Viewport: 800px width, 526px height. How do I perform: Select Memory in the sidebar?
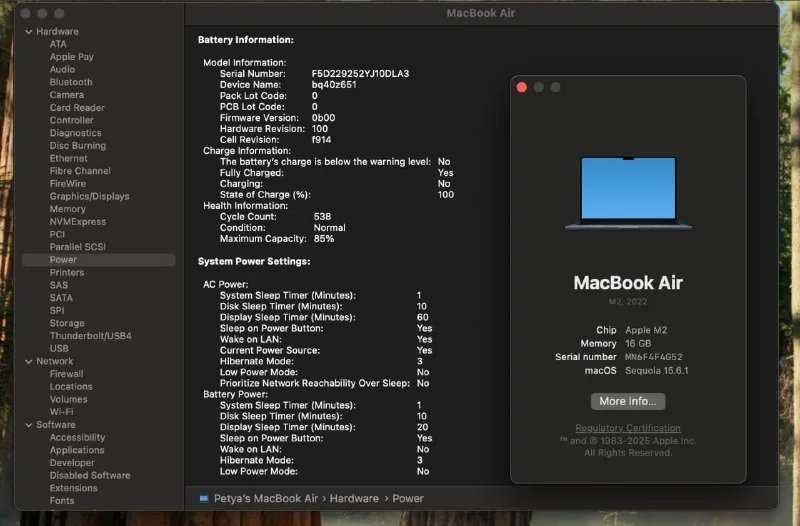[67, 209]
